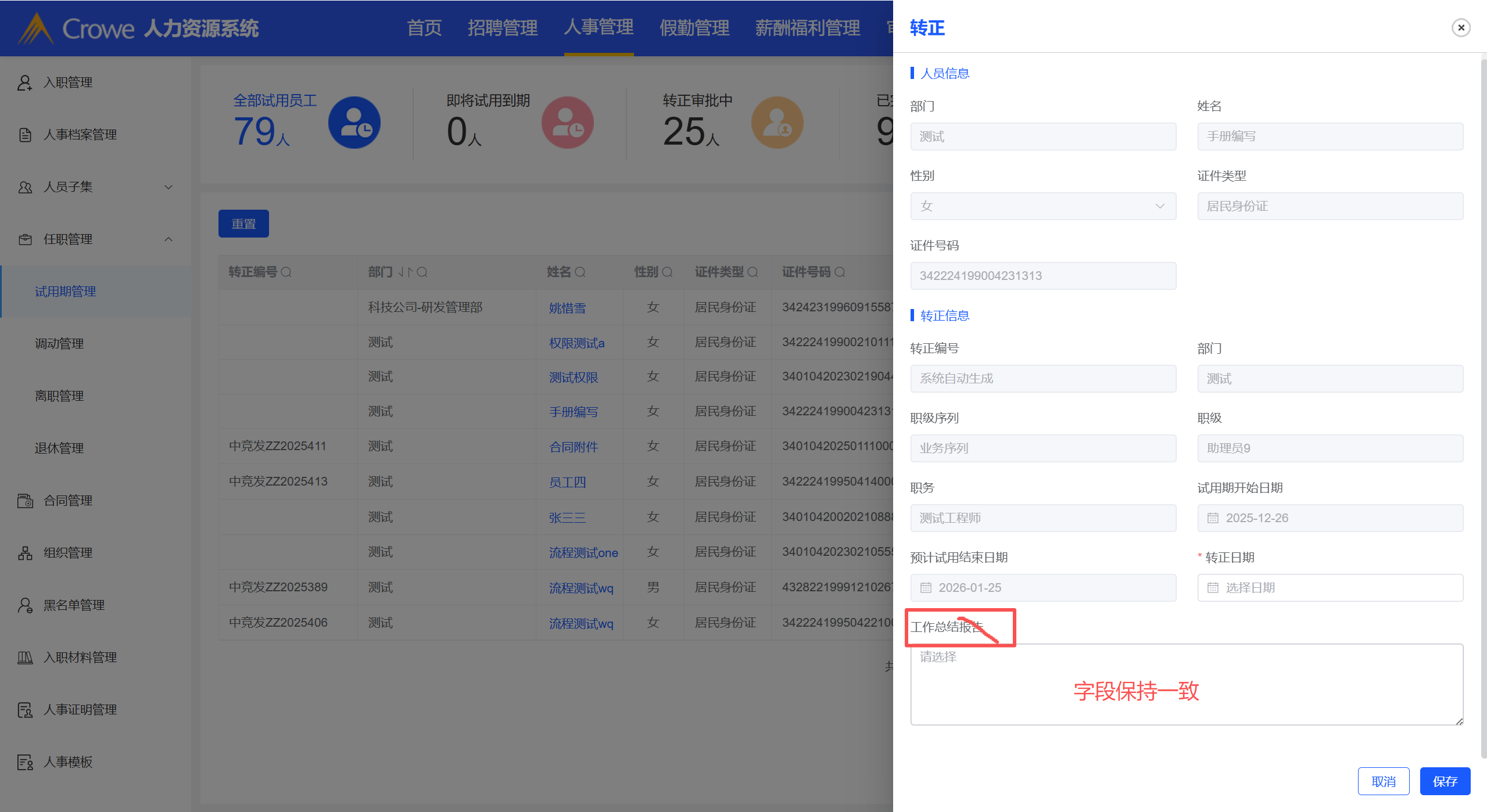The height and width of the screenshot is (812, 1487).
Task: Click calendar icon in 转正日期 field
Action: pyautogui.click(x=1213, y=588)
